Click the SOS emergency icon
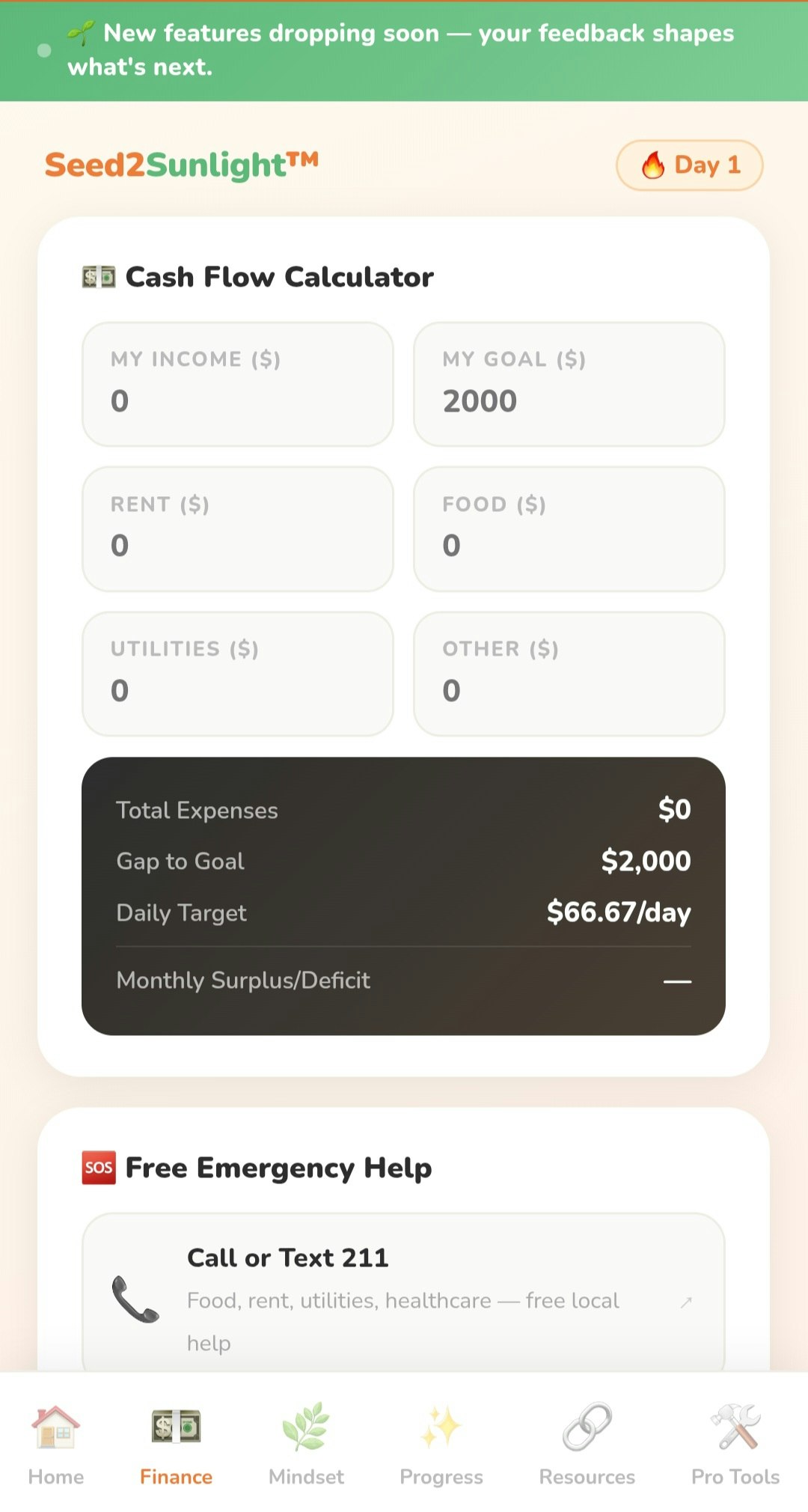The width and height of the screenshot is (808, 1512). point(99,1168)
